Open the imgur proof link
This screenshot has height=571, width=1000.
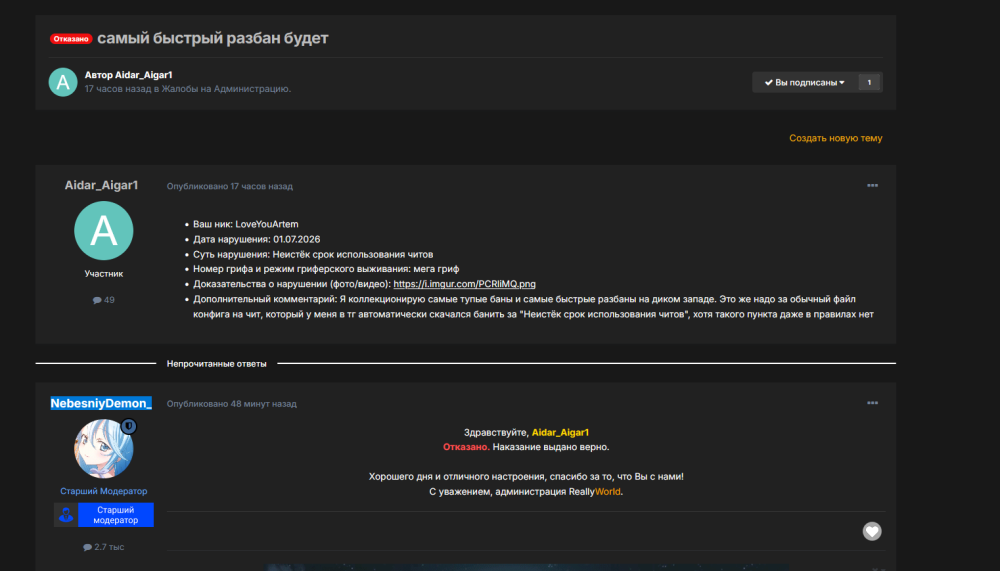point(464,284)
